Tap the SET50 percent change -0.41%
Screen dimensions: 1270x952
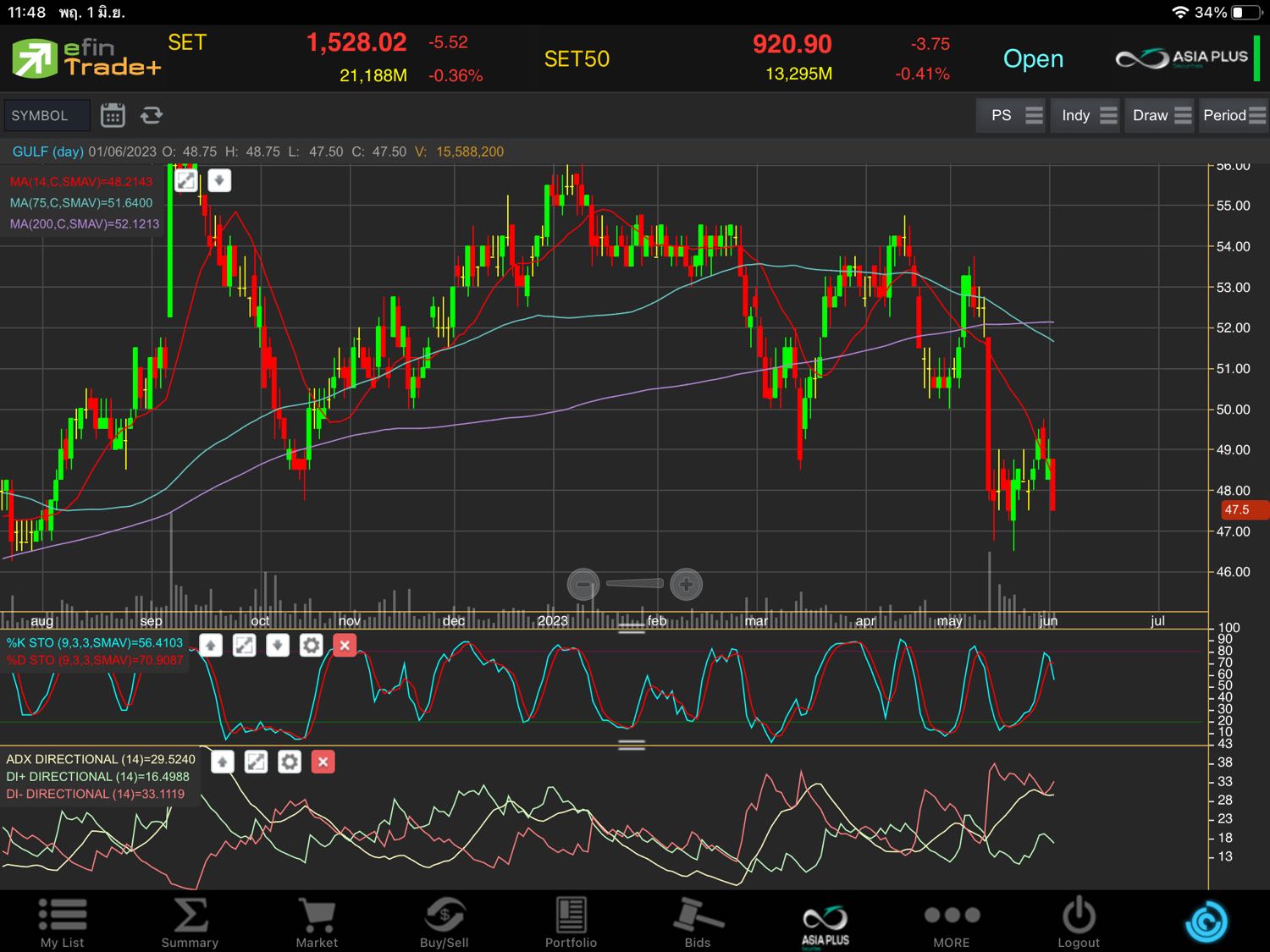coord(922,74)
